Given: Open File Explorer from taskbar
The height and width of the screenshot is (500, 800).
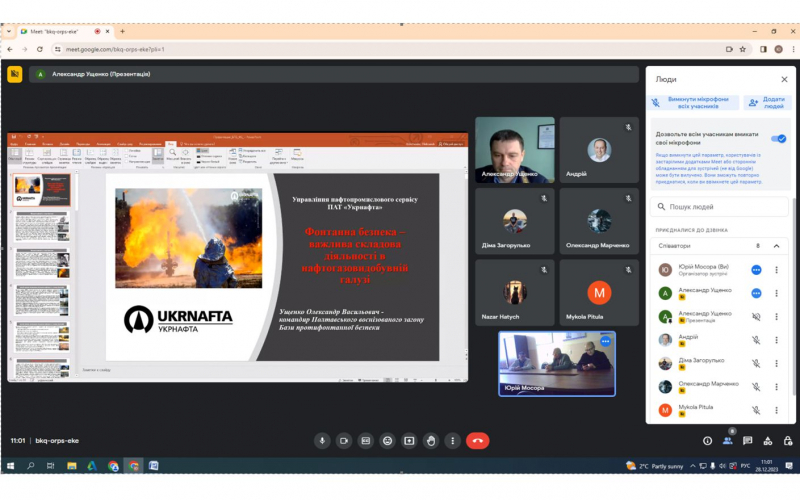Looking at the screenshot, I should [x=71, y=466].
